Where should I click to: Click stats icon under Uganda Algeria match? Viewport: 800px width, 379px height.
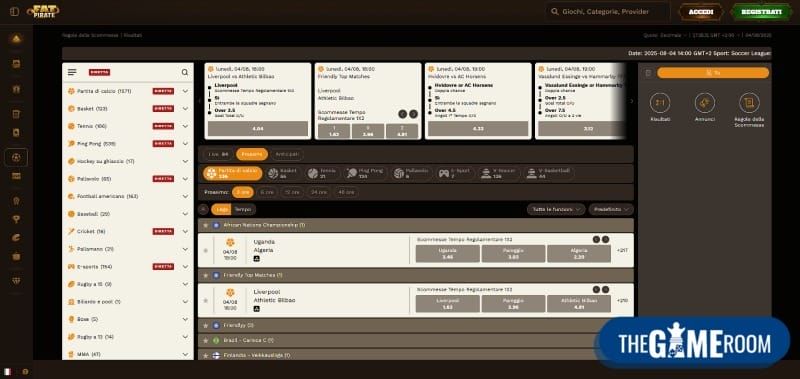point(257,259)
